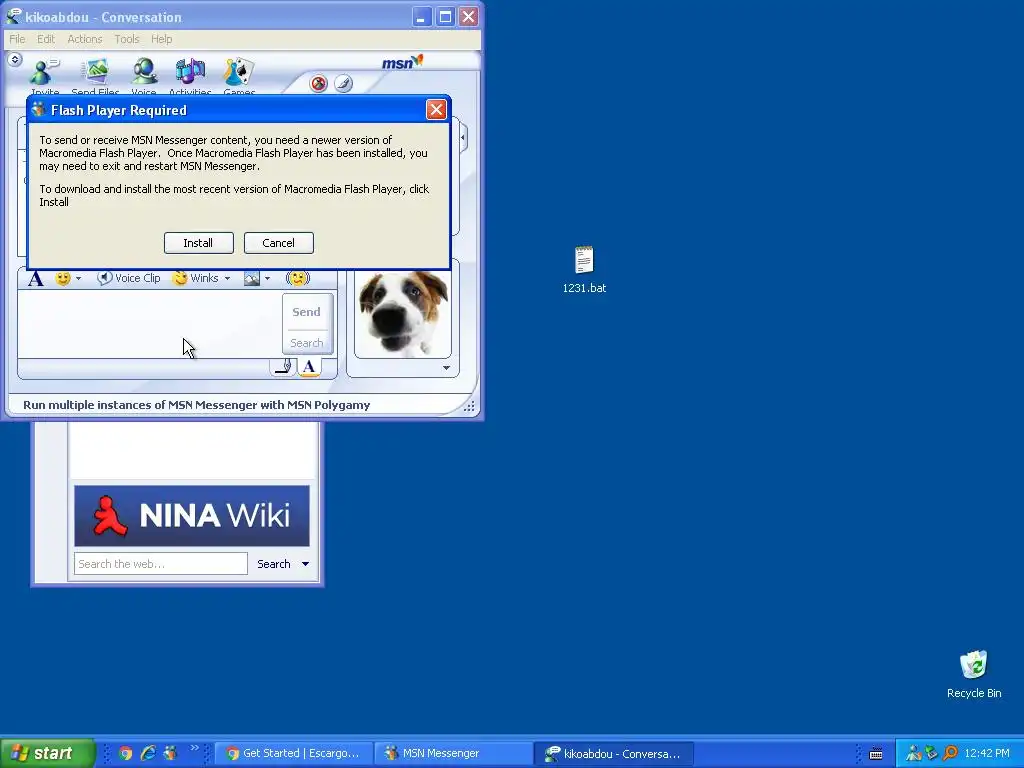Click the 12:42 PM clock
1024x768 pixels.
[x=987, y=754]
